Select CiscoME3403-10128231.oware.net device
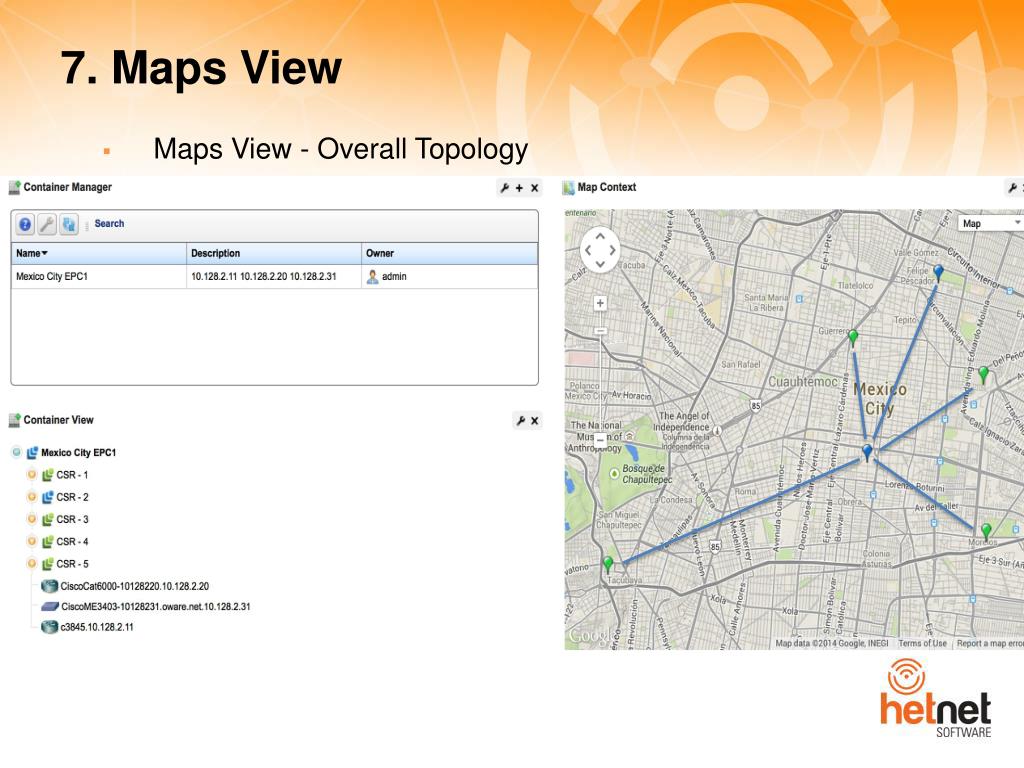 pos(155,607)
